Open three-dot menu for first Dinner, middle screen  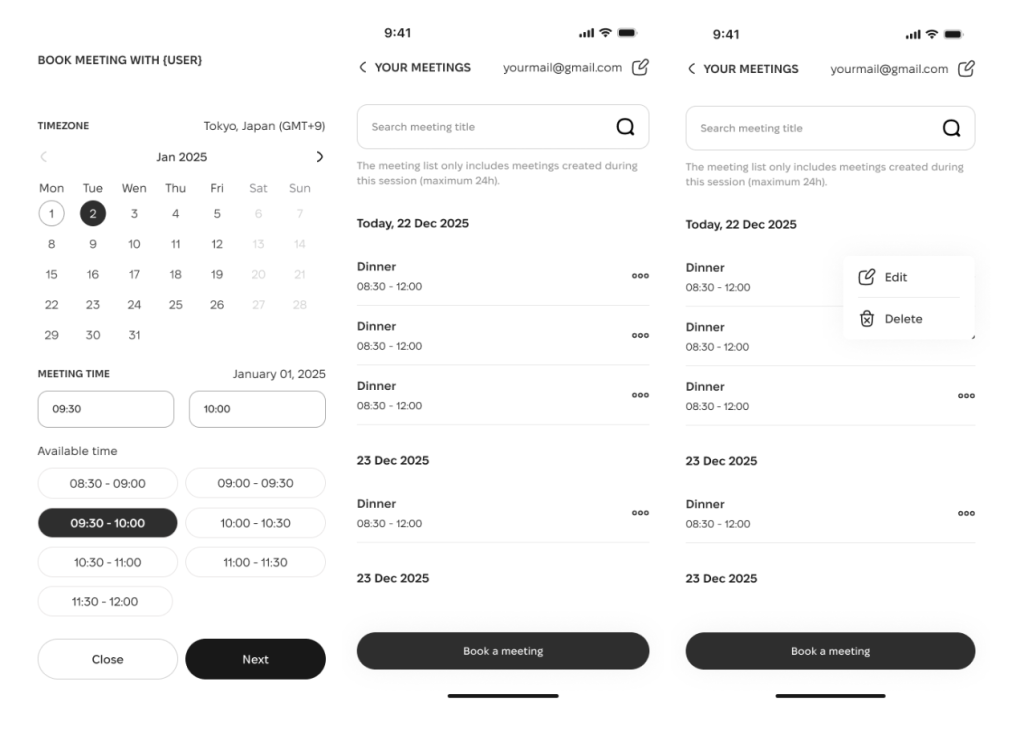[640, 276]
